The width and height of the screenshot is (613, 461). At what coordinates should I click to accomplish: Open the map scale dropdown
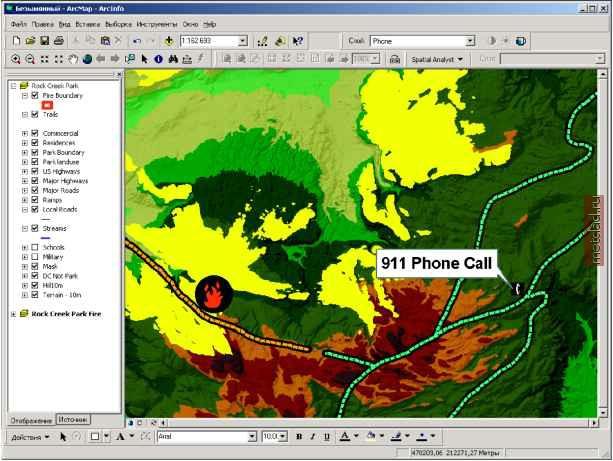pos(244,41)
